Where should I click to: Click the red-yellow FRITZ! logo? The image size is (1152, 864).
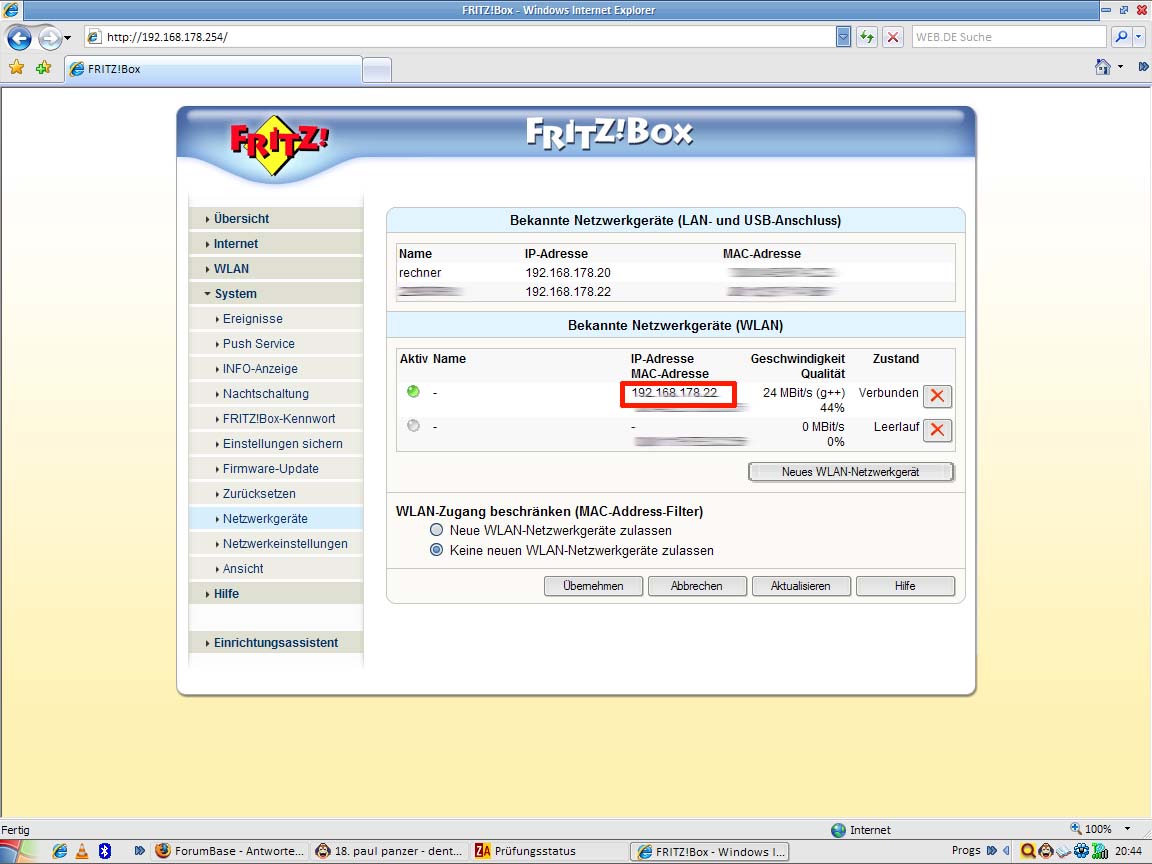coord(278,144)
